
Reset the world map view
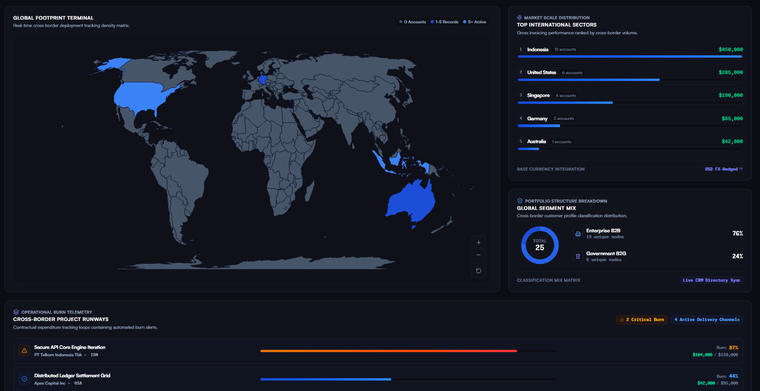click(x=478, y=270)
